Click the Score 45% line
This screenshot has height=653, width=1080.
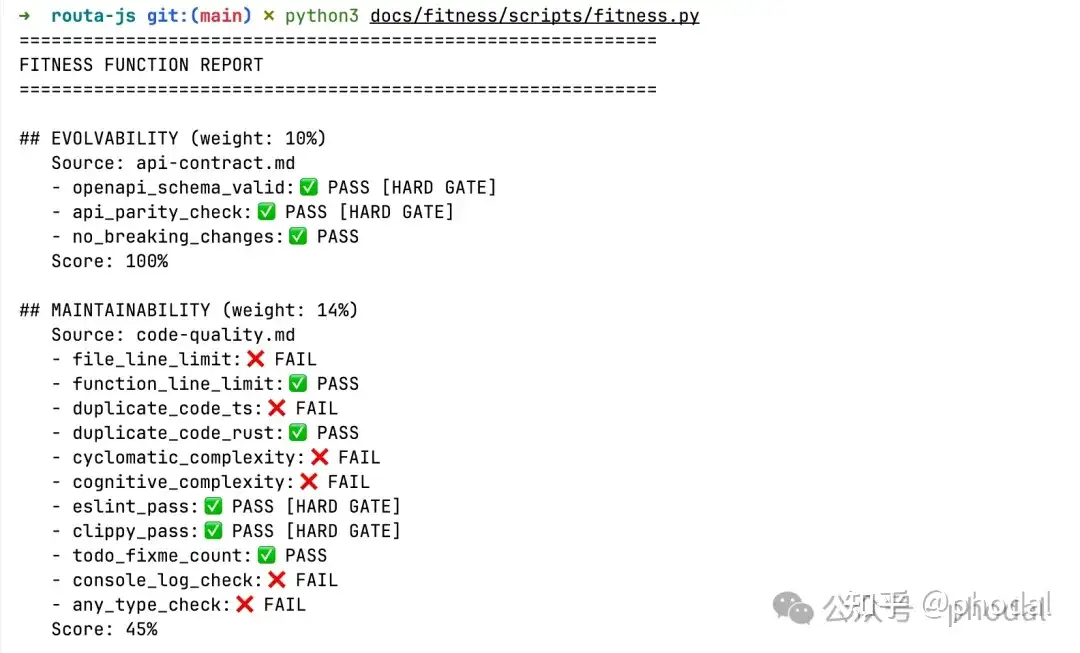104,629
